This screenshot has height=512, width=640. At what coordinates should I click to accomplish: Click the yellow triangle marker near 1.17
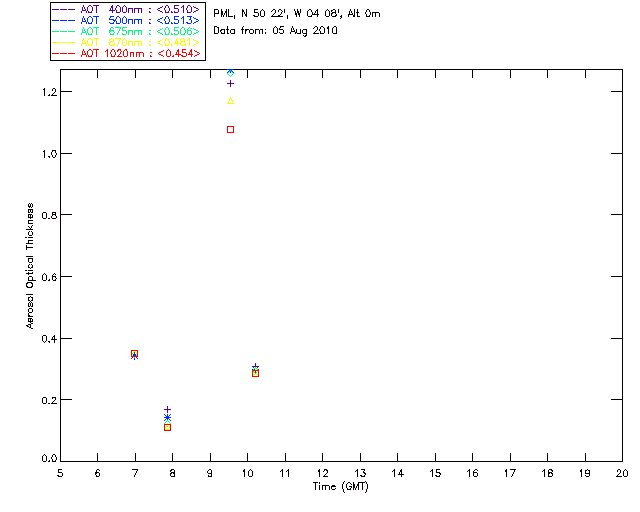pyautogui.click(x=231, y=101)
